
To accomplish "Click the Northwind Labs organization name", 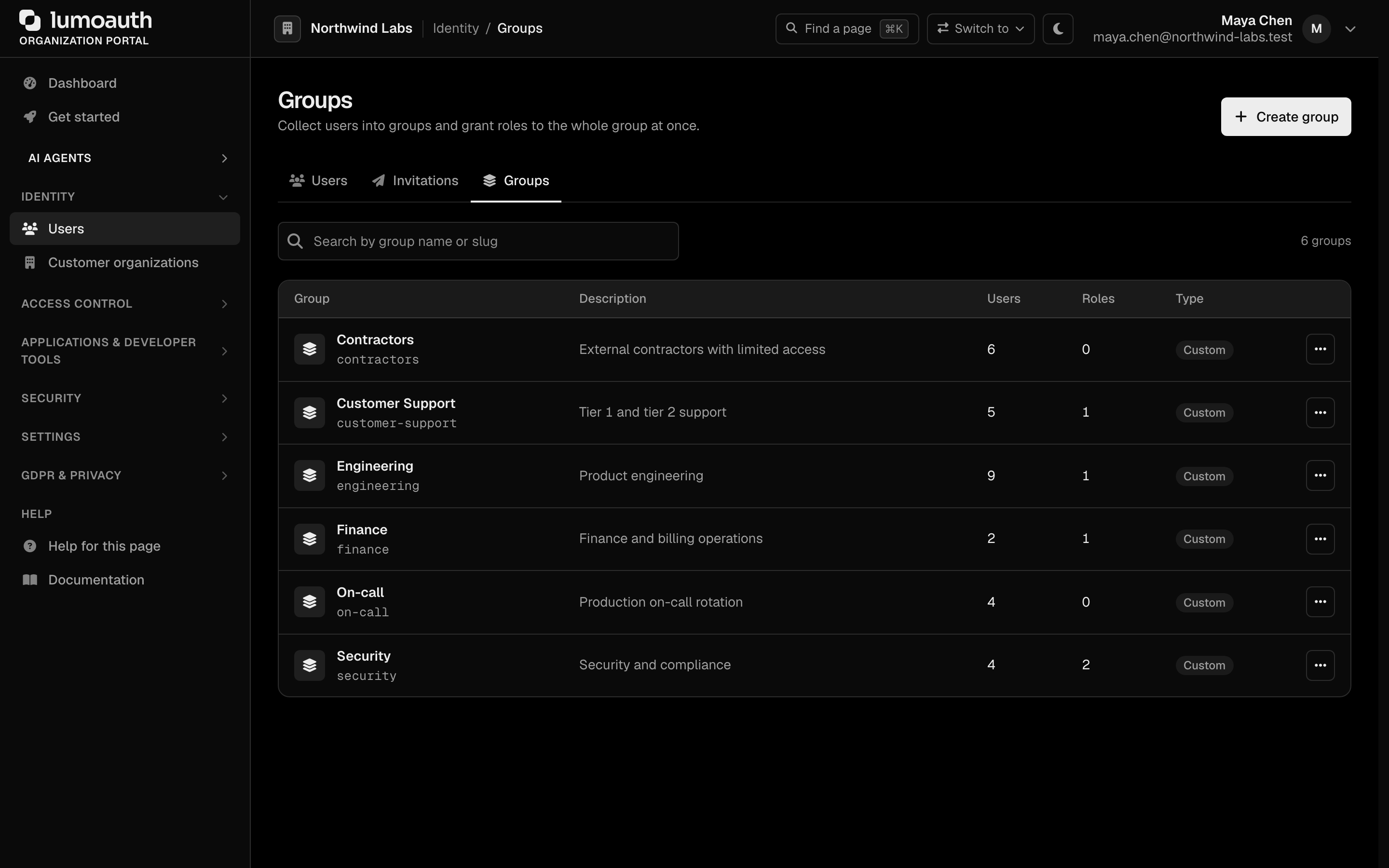I will (x=361, y=28).
